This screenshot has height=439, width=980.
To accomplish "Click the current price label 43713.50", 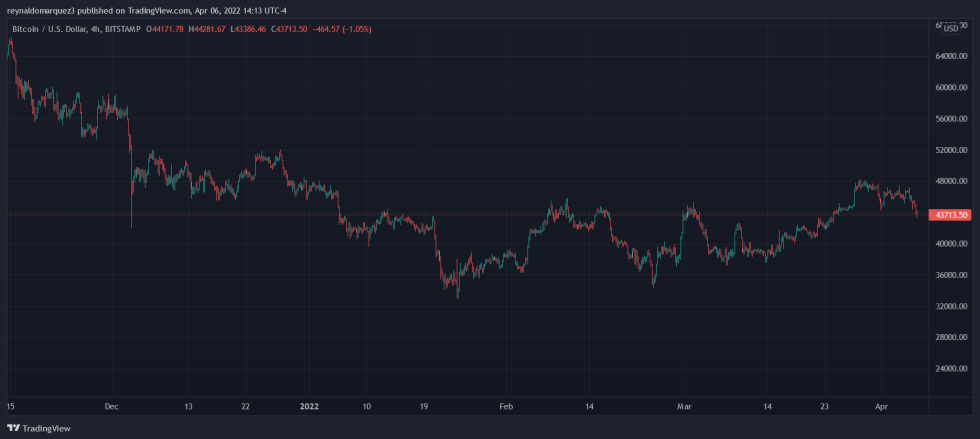I will tap(949, 215).
